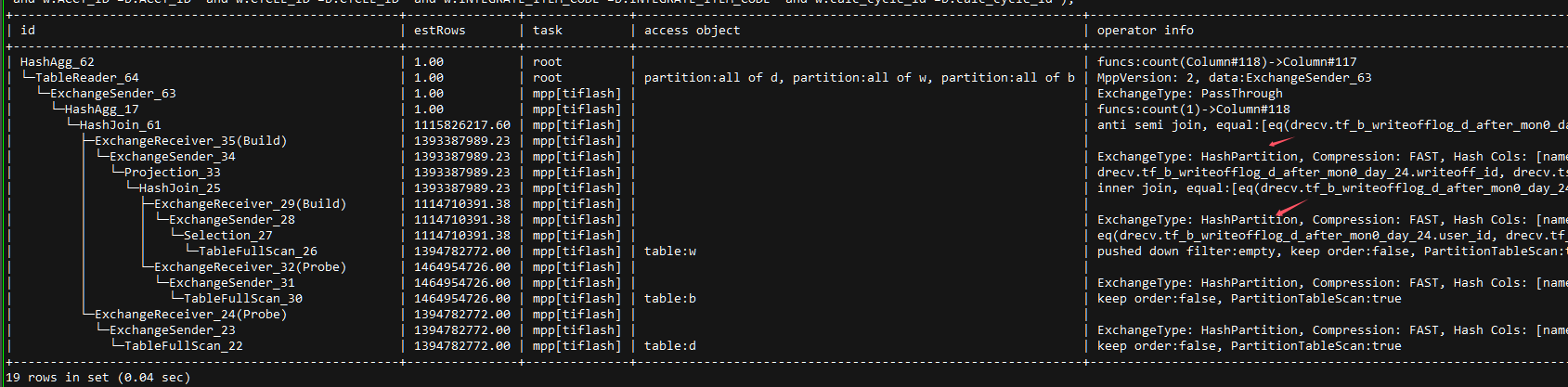Image resolution: width=1568 pixels, height=387 pixels.
Task: Click ExchangeReceiver_32(Probe) entry
Action: click(250, 267)
